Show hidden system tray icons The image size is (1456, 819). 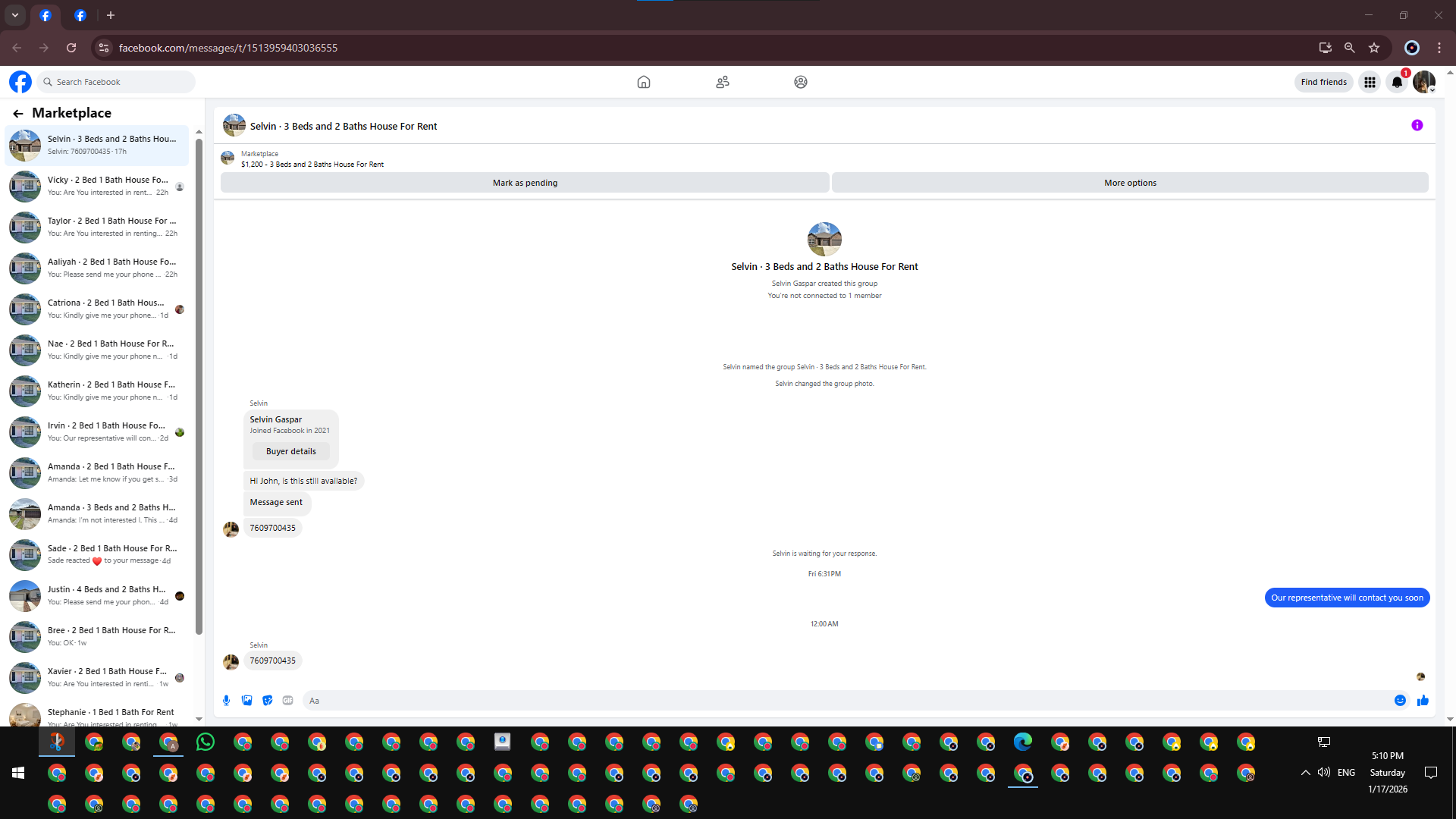coord(1305,773)
